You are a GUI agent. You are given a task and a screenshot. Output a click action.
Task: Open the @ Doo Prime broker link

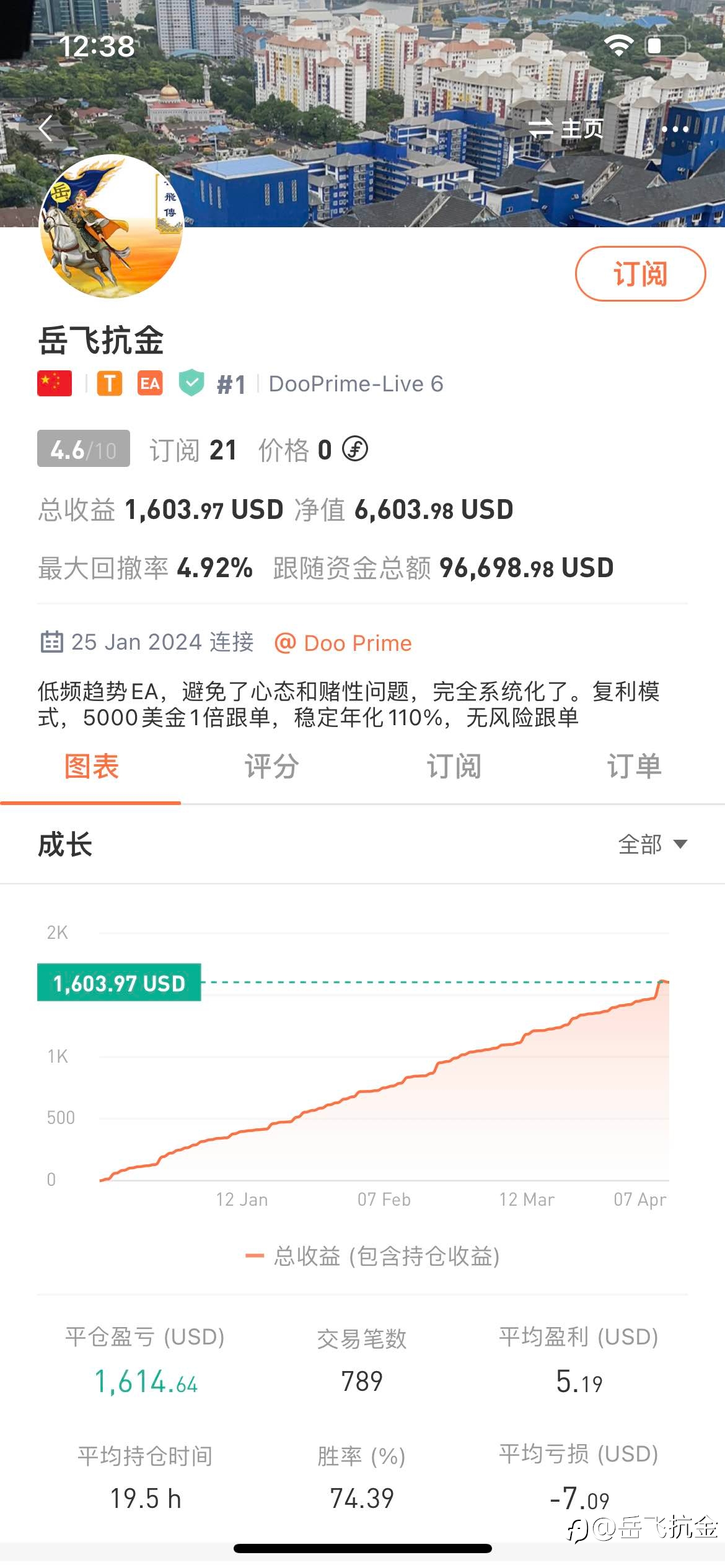pos(343,643)
